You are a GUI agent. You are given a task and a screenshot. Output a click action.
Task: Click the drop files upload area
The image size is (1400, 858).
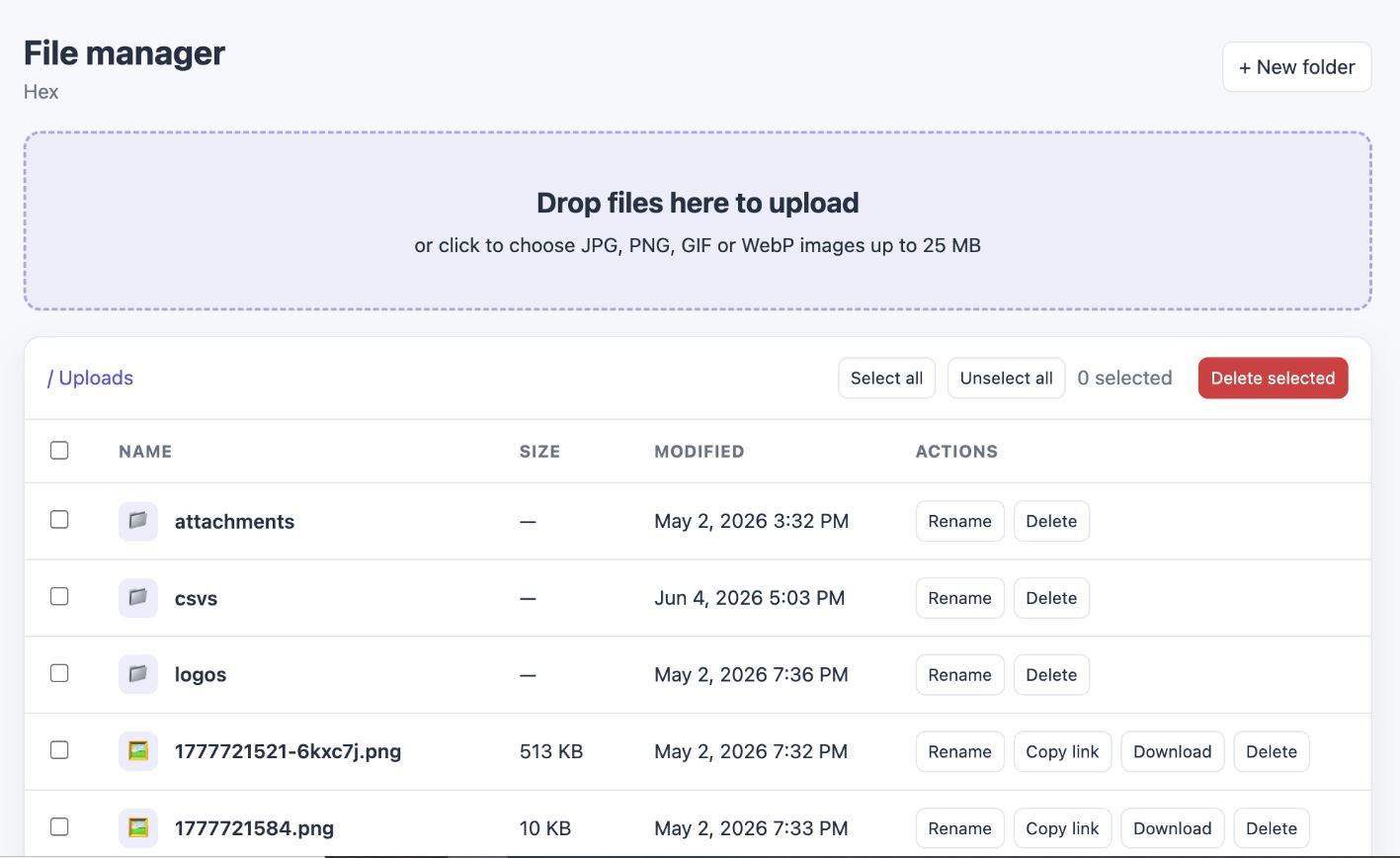click(698, 220)
